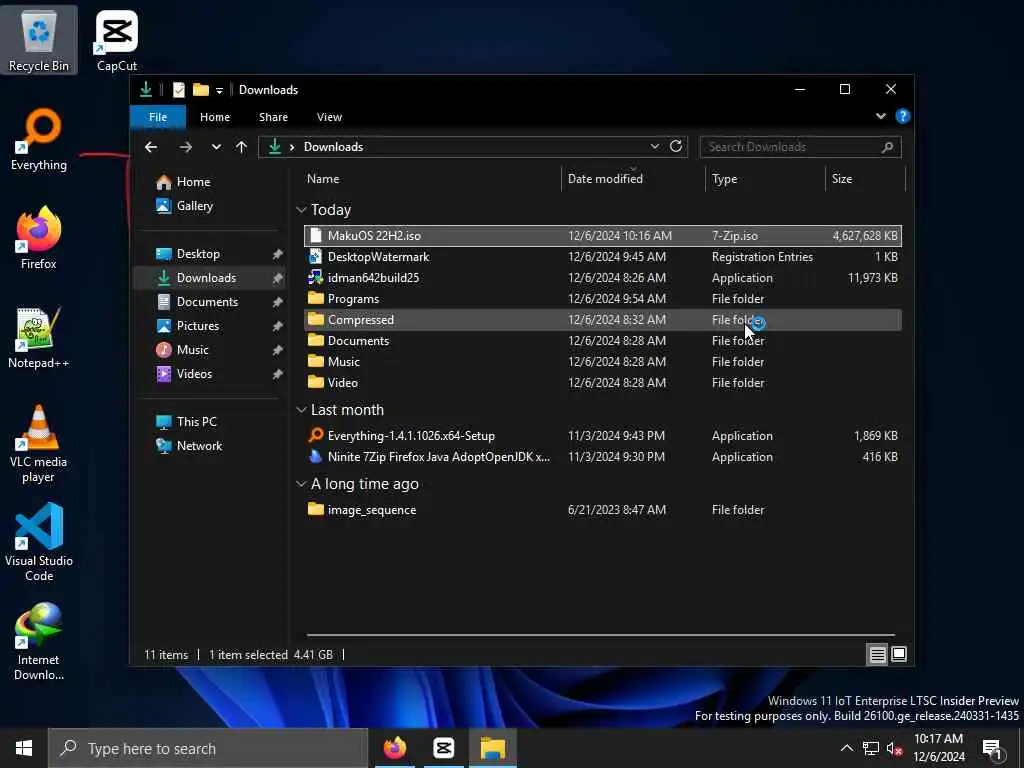Open the notification center icon
This screenshot has height=768, width=1024.
pos(992,748)
